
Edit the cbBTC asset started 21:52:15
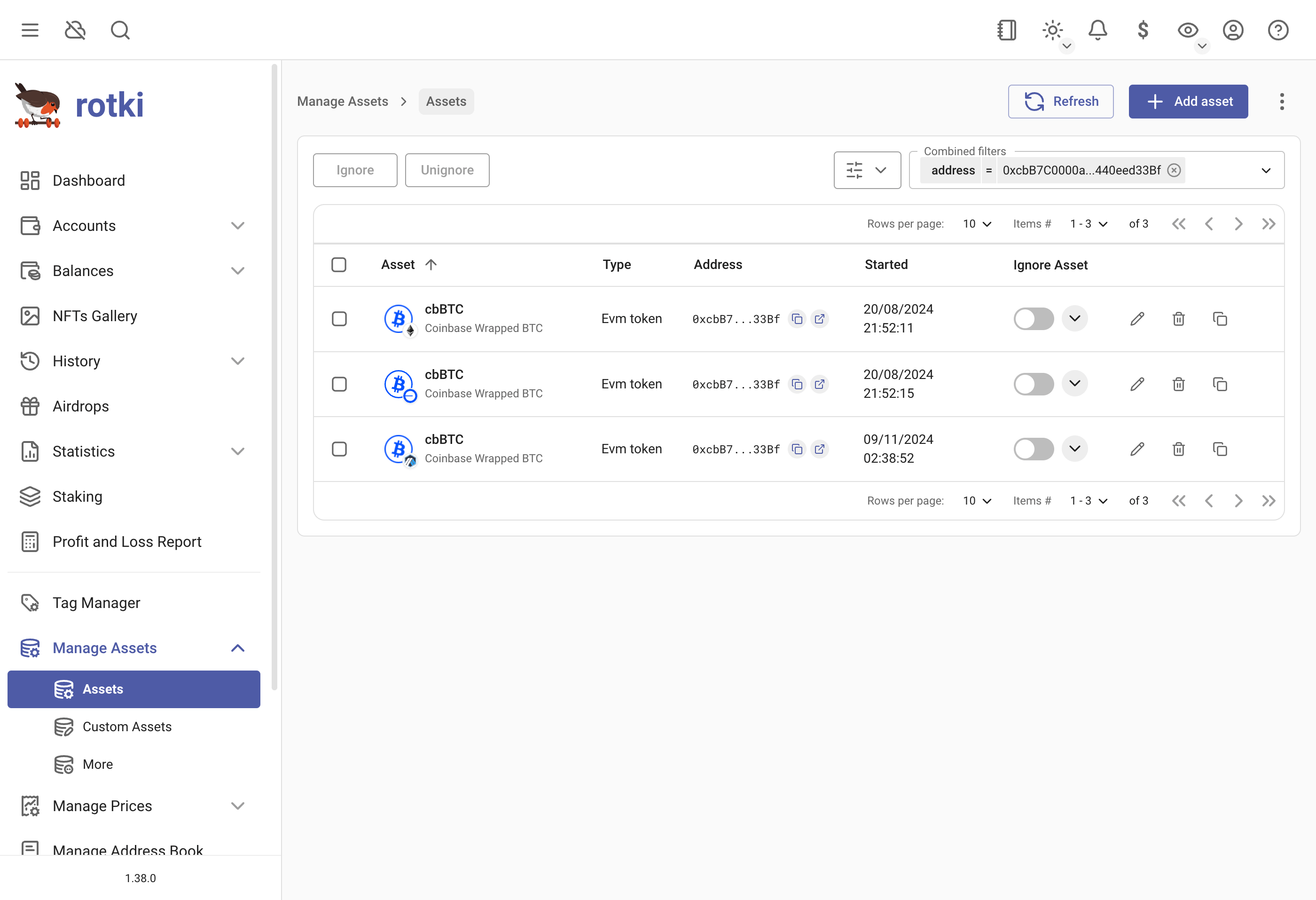1137,385
